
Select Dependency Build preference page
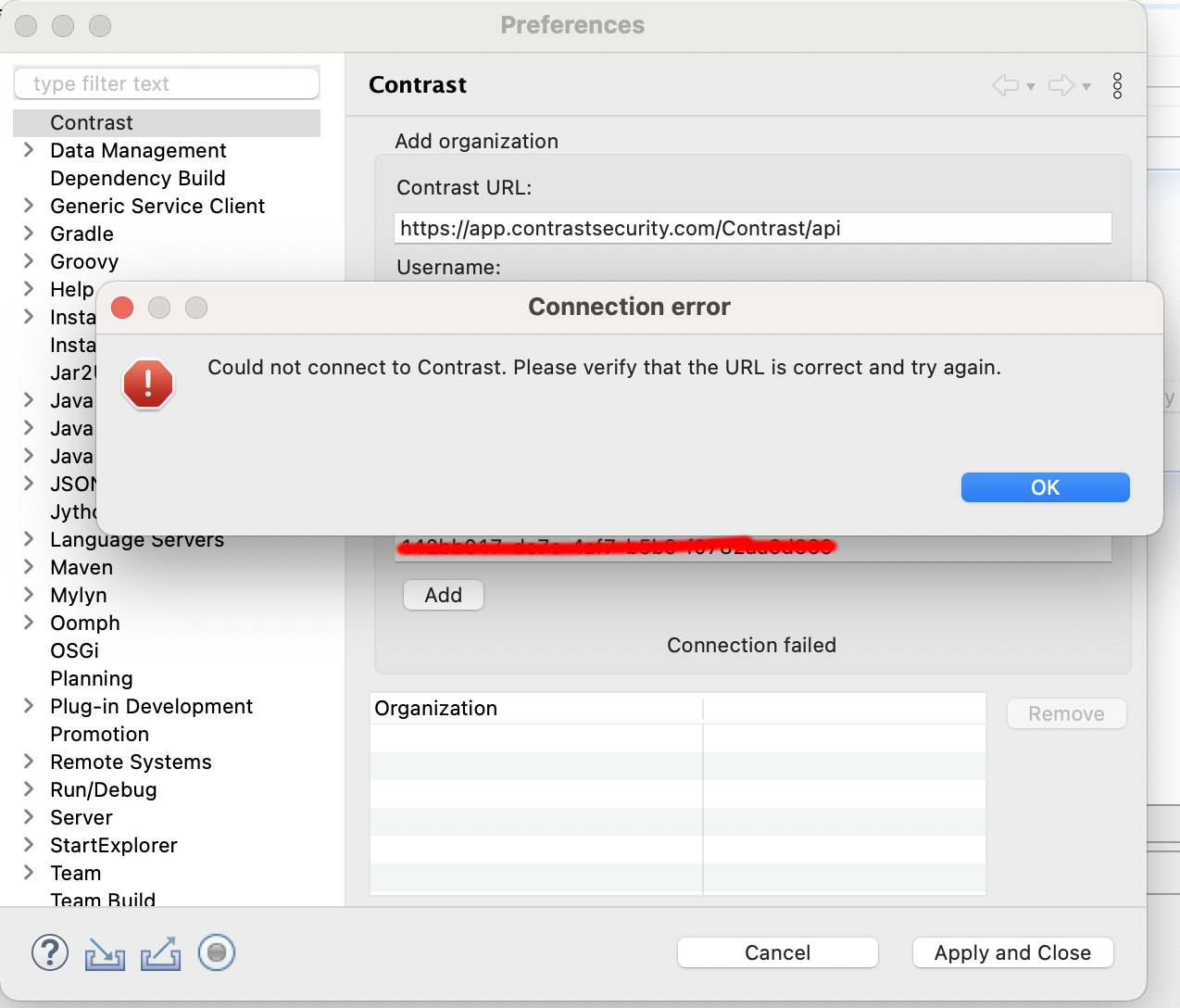click(138, 178)
